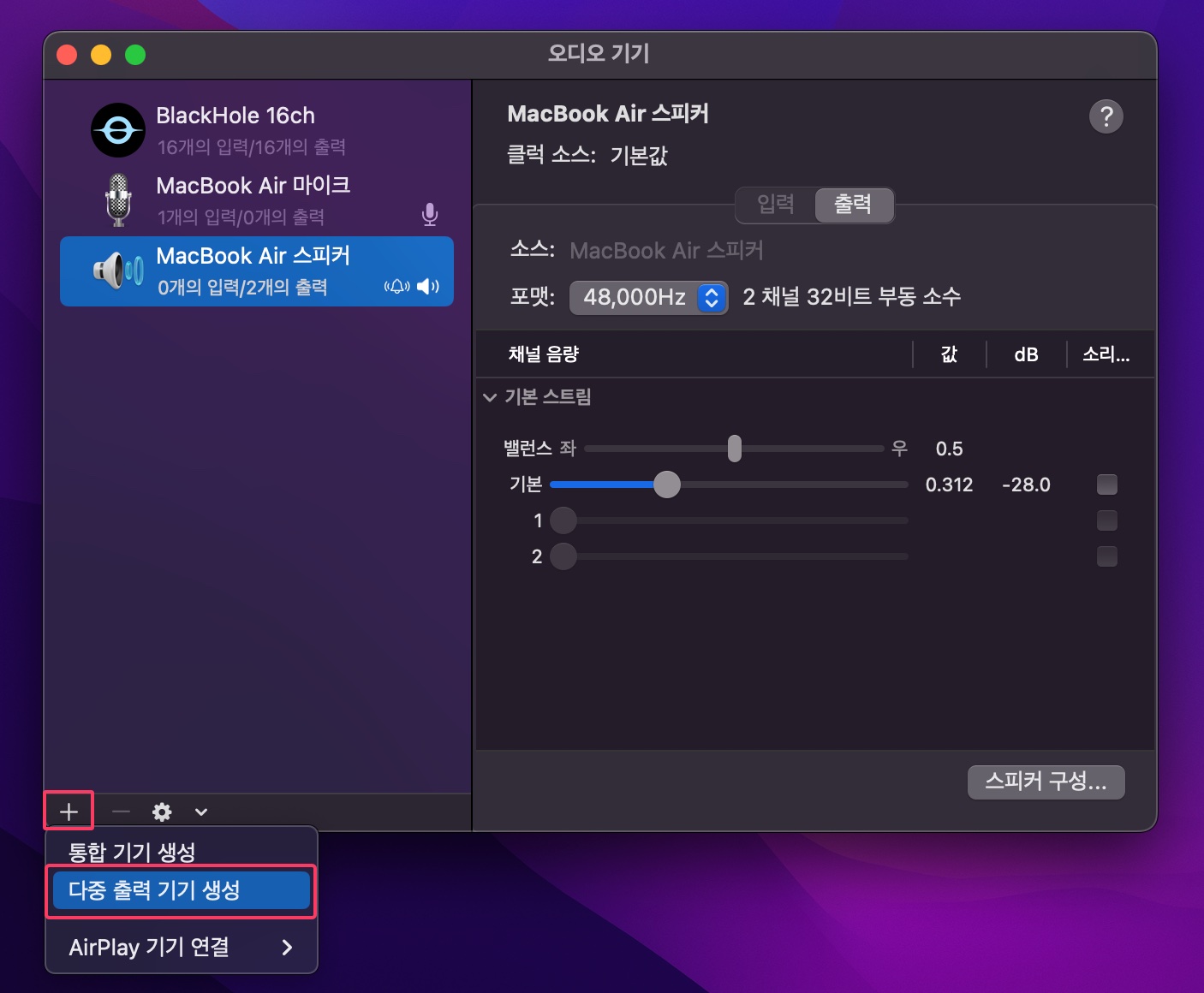Click the -28.0 dB value
1204x993 pixels.
(x=1026, y=485)
